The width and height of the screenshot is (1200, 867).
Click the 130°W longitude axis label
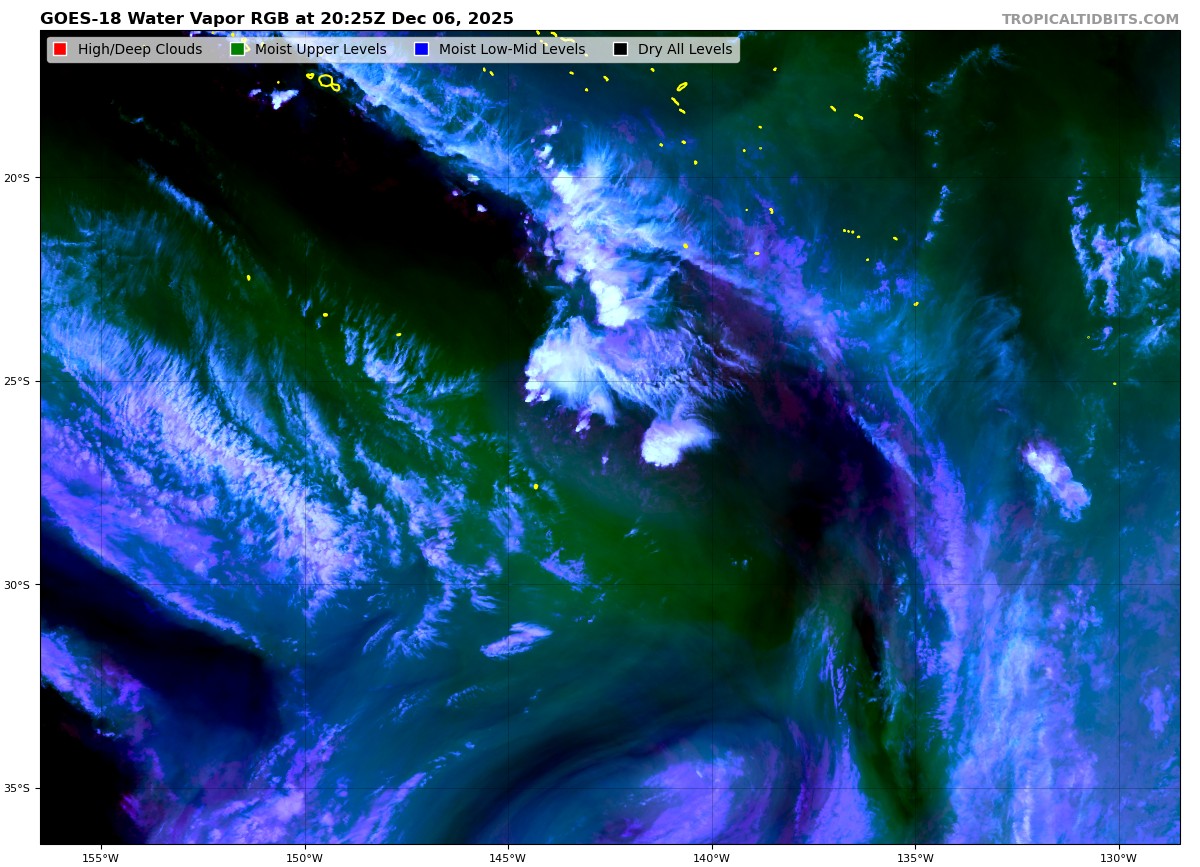[1118, 857]
